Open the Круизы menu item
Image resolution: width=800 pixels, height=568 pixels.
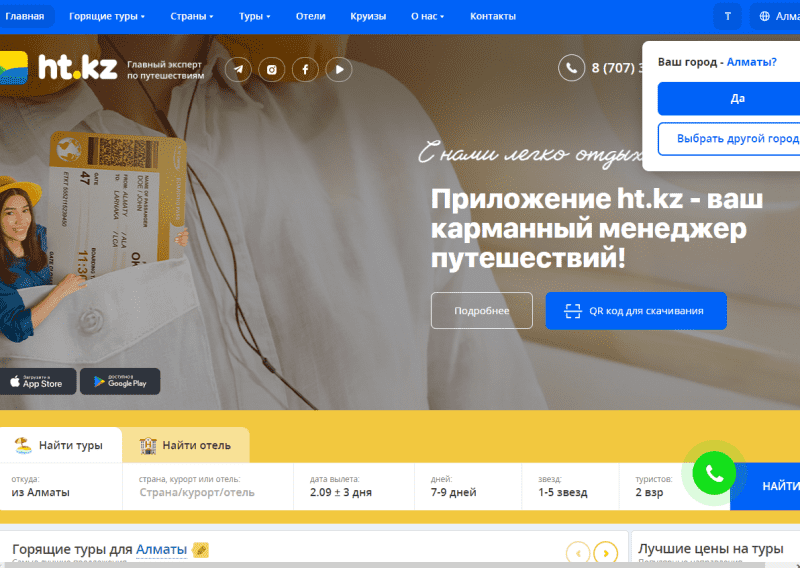pyautogui.click(x=368, y=16)
